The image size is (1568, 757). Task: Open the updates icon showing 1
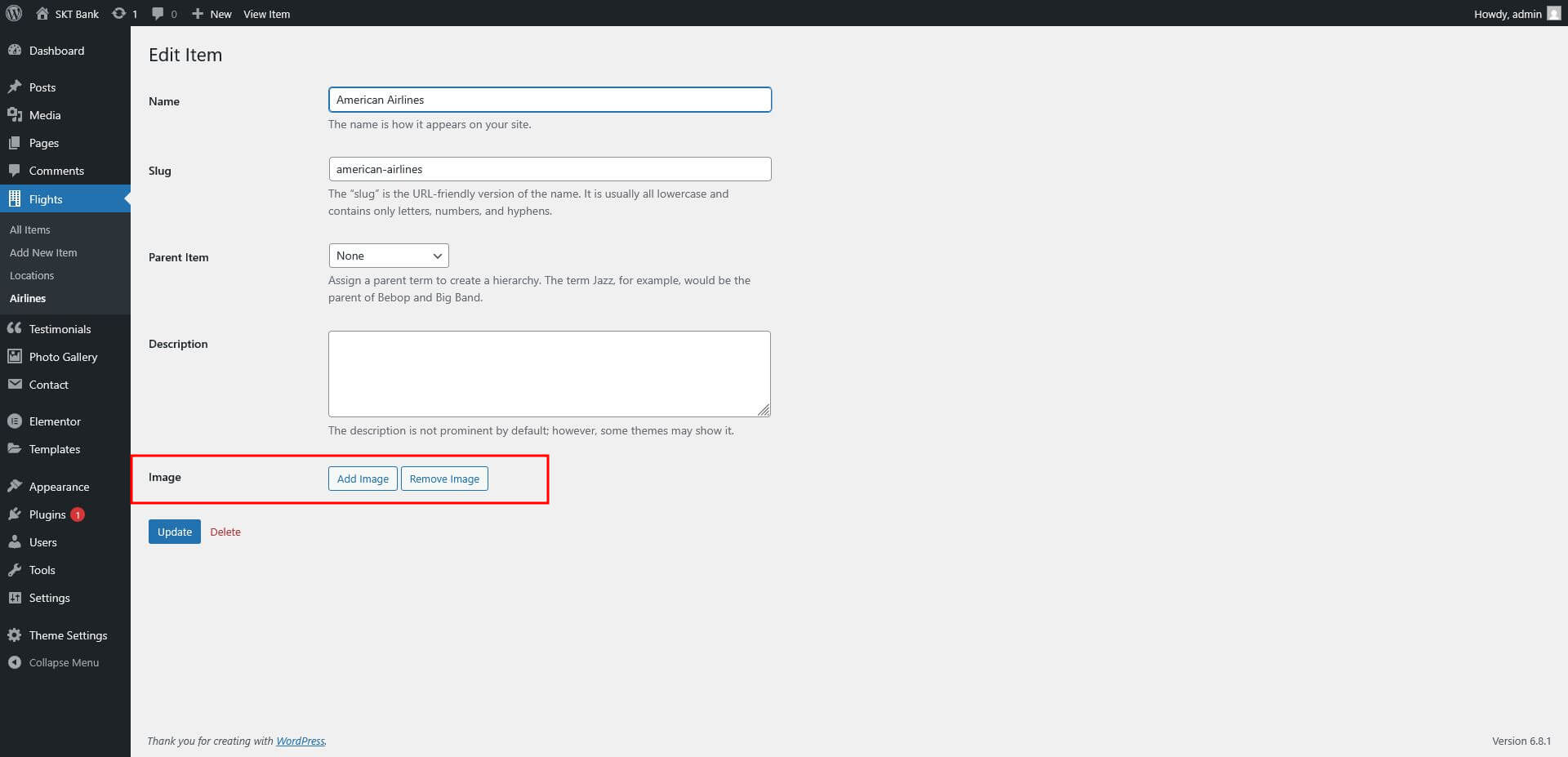[119, 14]
